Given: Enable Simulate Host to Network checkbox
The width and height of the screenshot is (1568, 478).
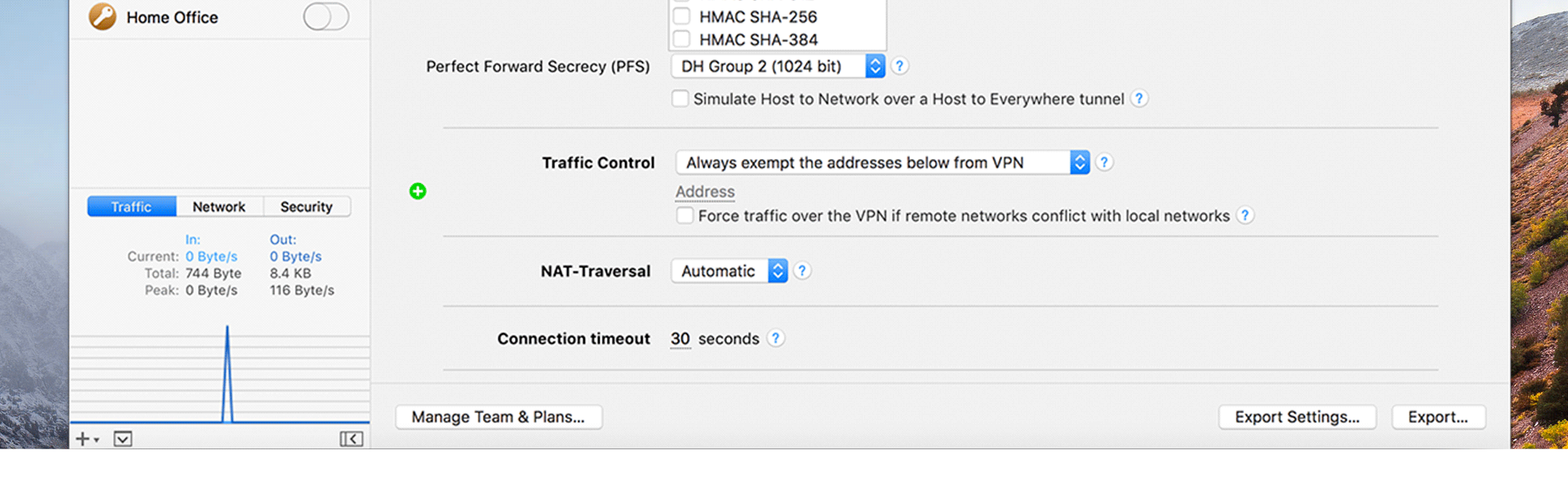Looking at the screenshot, I should [680, 99].
